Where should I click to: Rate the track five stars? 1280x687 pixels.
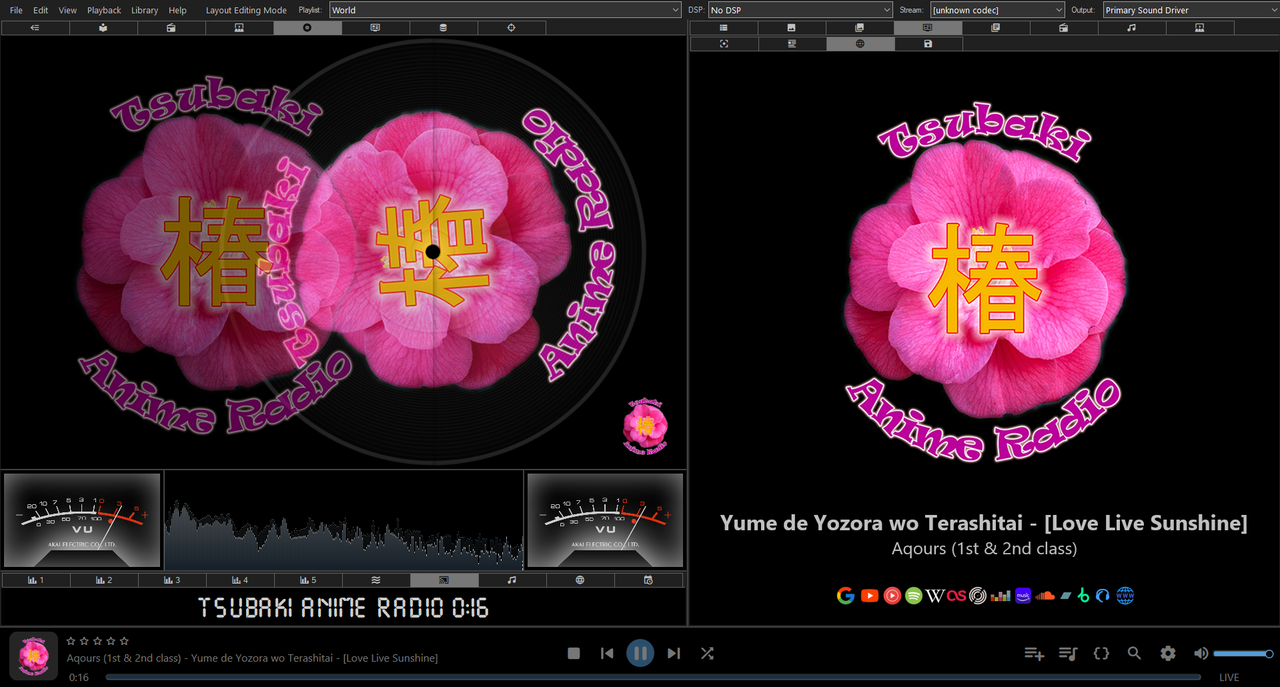(x=124, y=641)
